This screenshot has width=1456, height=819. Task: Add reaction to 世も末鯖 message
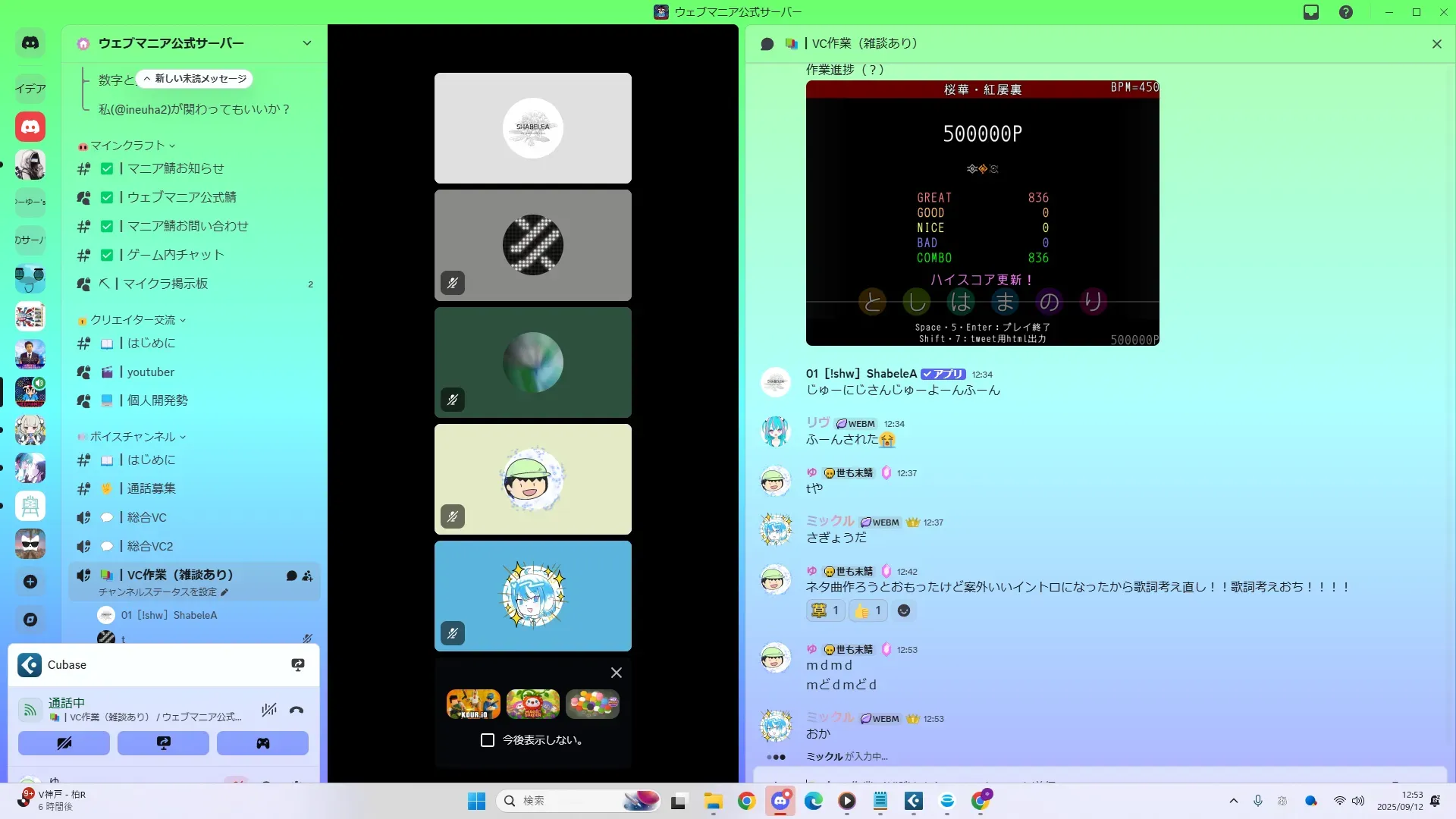[904, 610]
